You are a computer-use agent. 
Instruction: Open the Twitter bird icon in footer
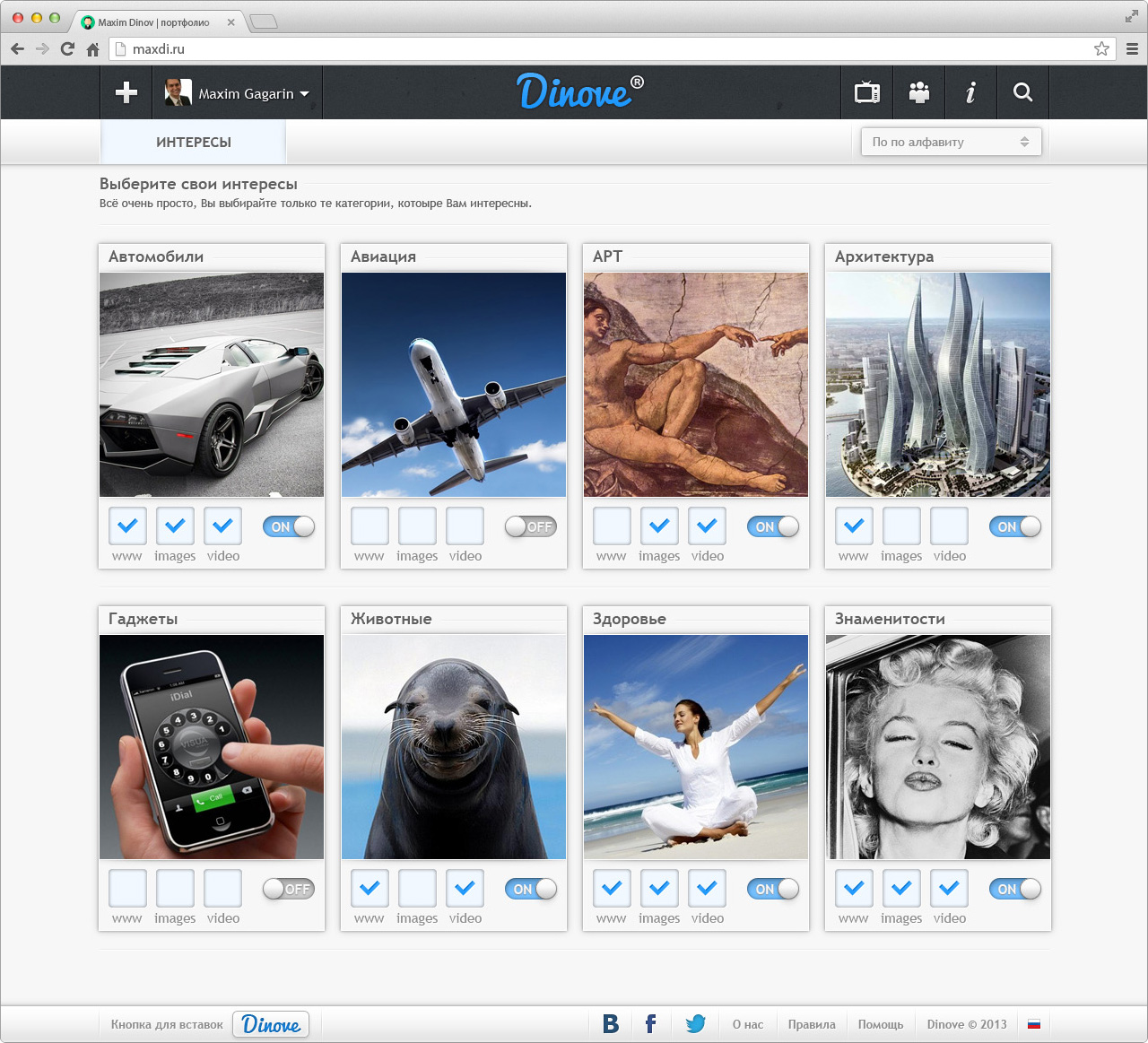(x=695, y=1024)
